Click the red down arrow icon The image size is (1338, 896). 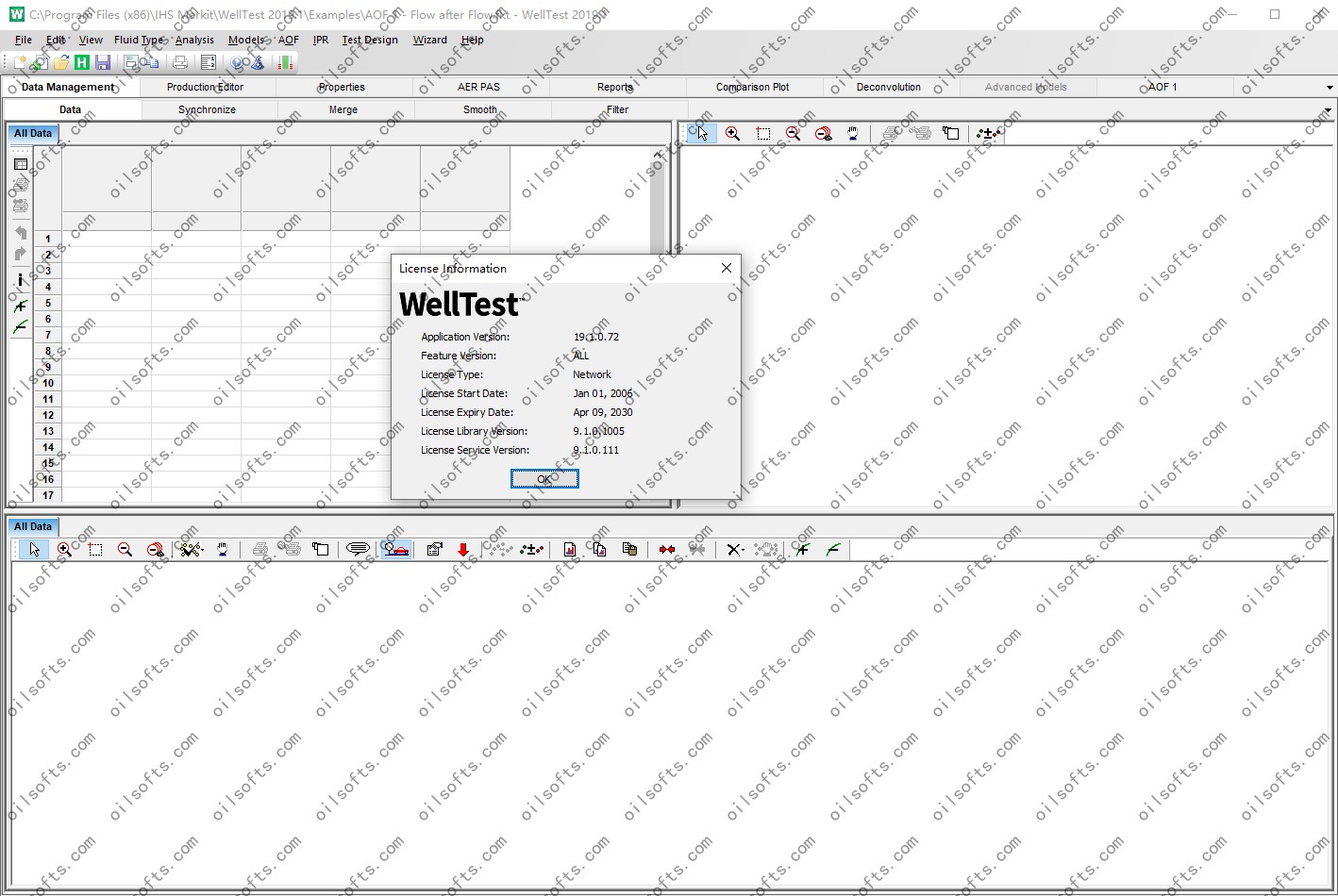coord(463,549)
